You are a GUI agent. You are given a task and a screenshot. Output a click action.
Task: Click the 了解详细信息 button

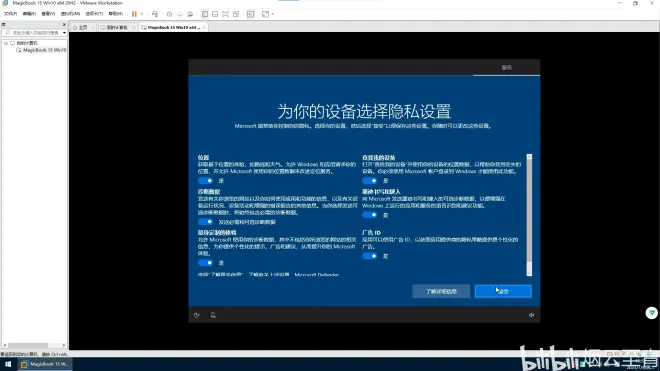[441, 291]
